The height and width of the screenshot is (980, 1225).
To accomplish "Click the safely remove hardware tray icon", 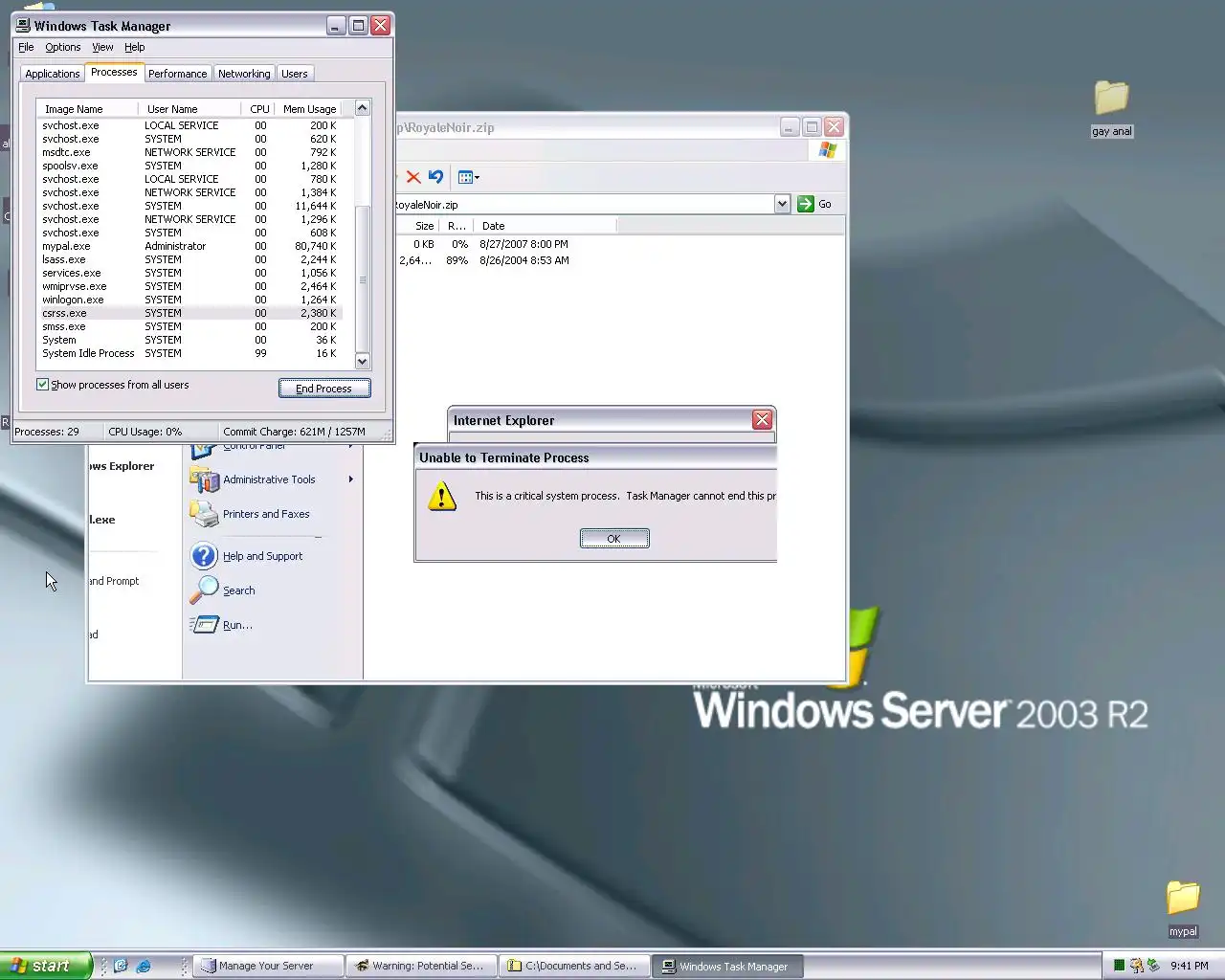I will click(1153, 966).
